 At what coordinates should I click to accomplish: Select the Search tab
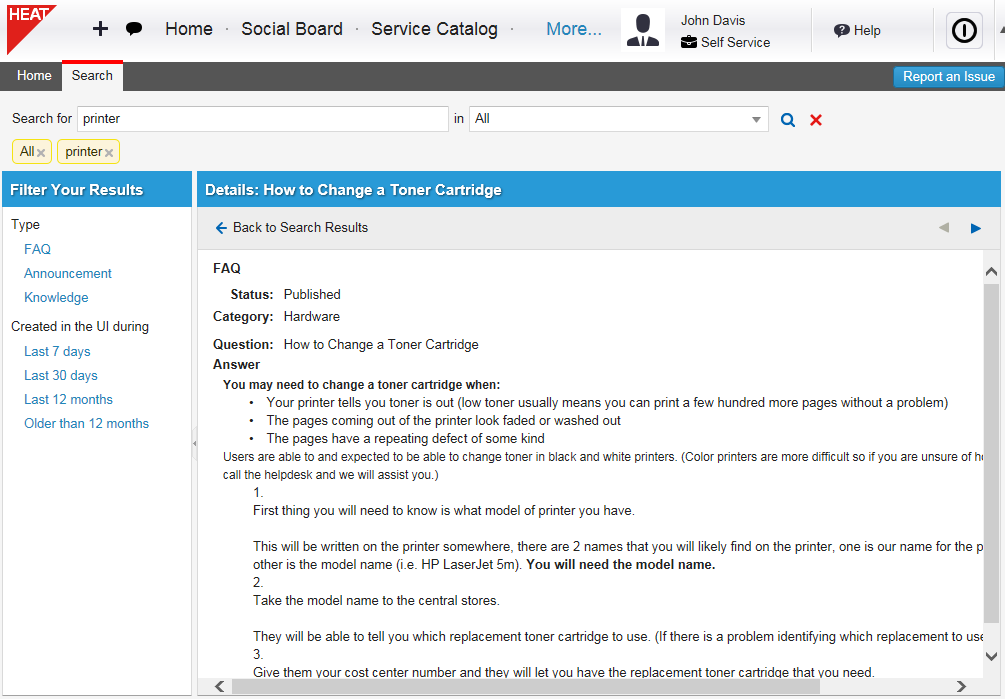pyautogui.click(x=92, y=76)
